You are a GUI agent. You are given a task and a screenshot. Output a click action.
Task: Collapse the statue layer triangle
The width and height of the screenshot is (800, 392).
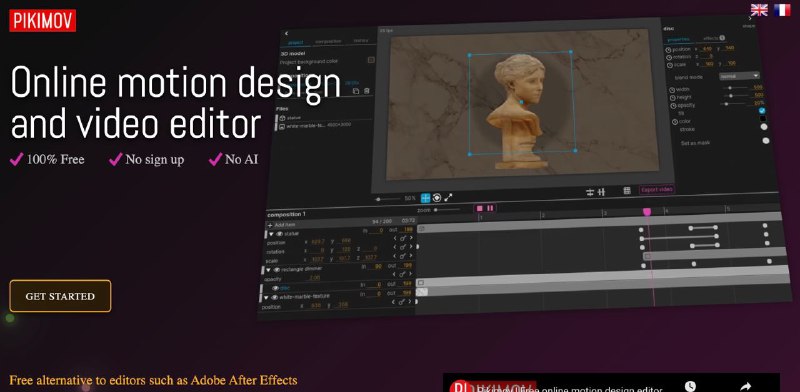click(271, 234)
